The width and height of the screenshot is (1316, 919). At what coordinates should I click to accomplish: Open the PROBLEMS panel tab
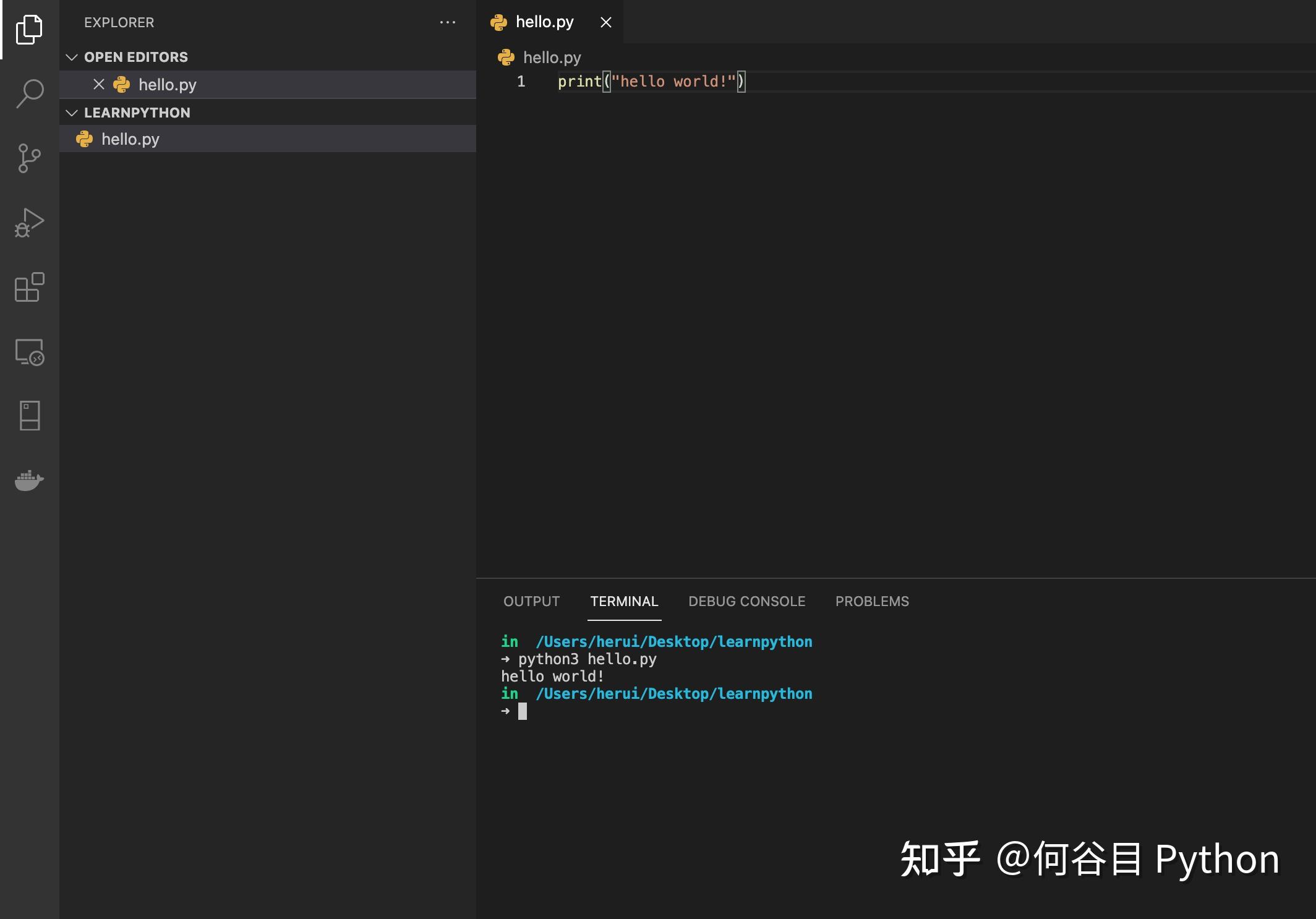tap(872, 601)
